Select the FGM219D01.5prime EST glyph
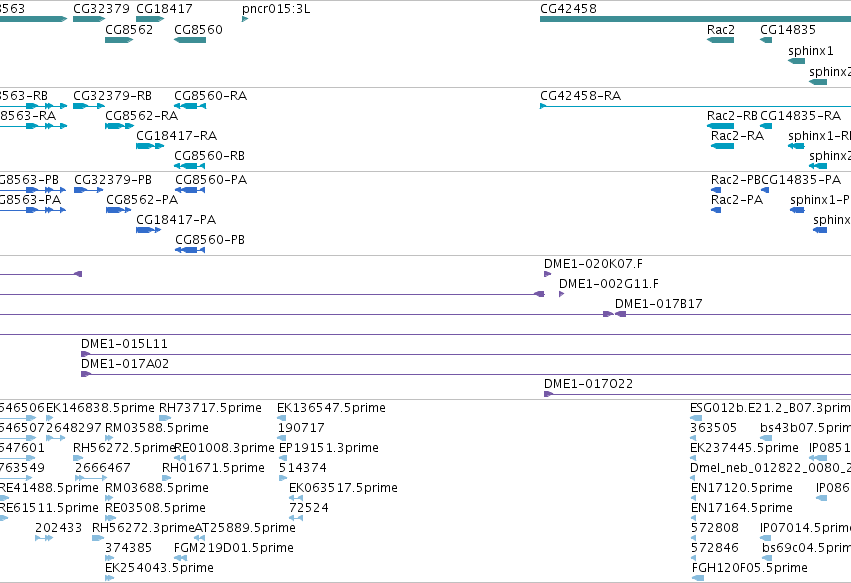The width and height of the screenshot is (851, 583). pos(180,558)
